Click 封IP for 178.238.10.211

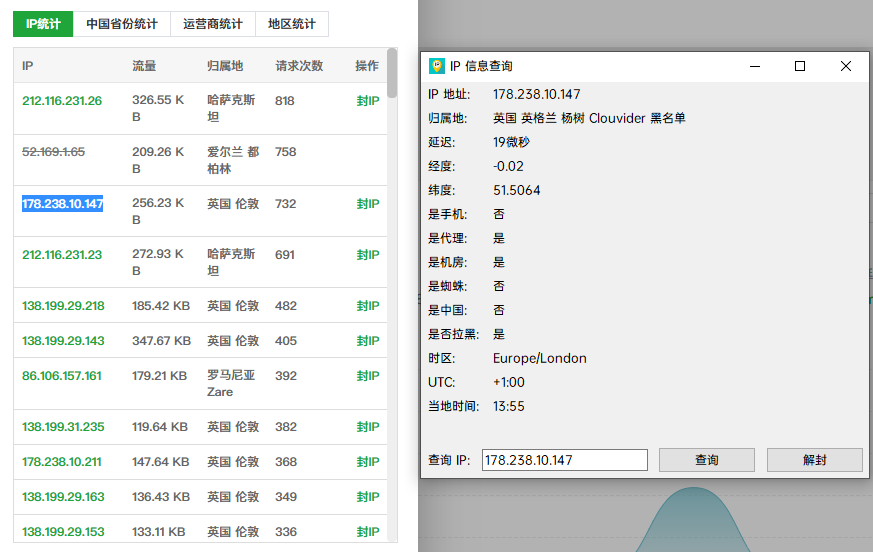[367, 462]
